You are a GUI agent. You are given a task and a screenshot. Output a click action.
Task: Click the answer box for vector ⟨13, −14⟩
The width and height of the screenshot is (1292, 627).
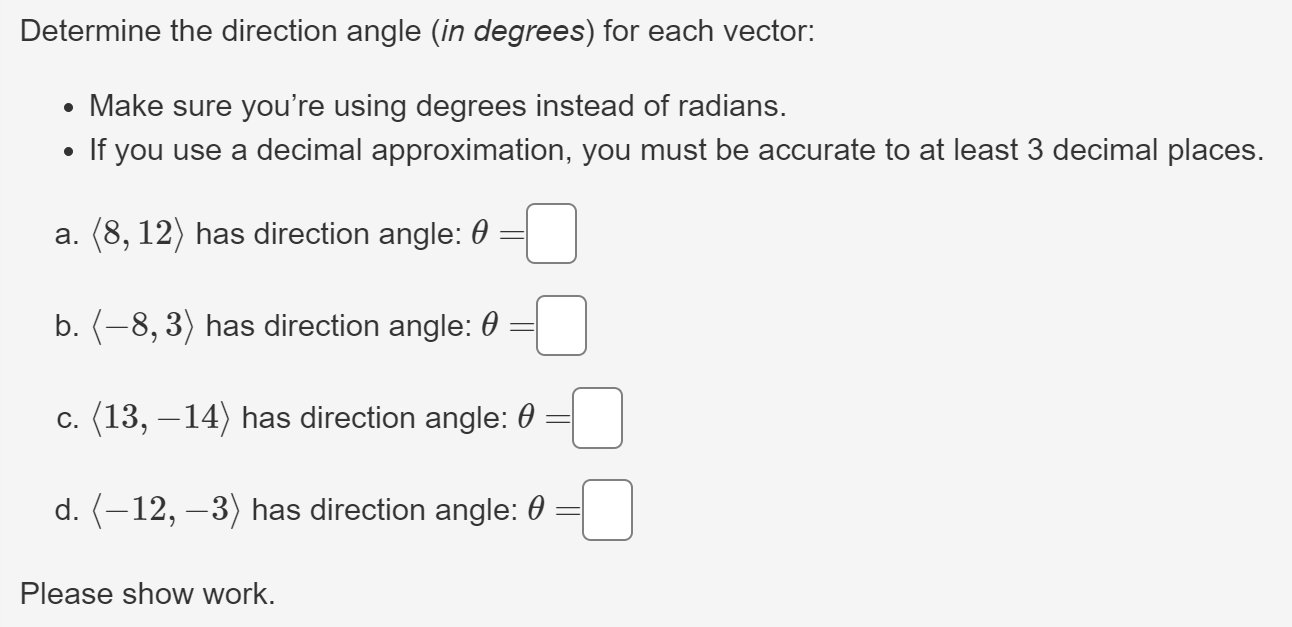(598, 417)
